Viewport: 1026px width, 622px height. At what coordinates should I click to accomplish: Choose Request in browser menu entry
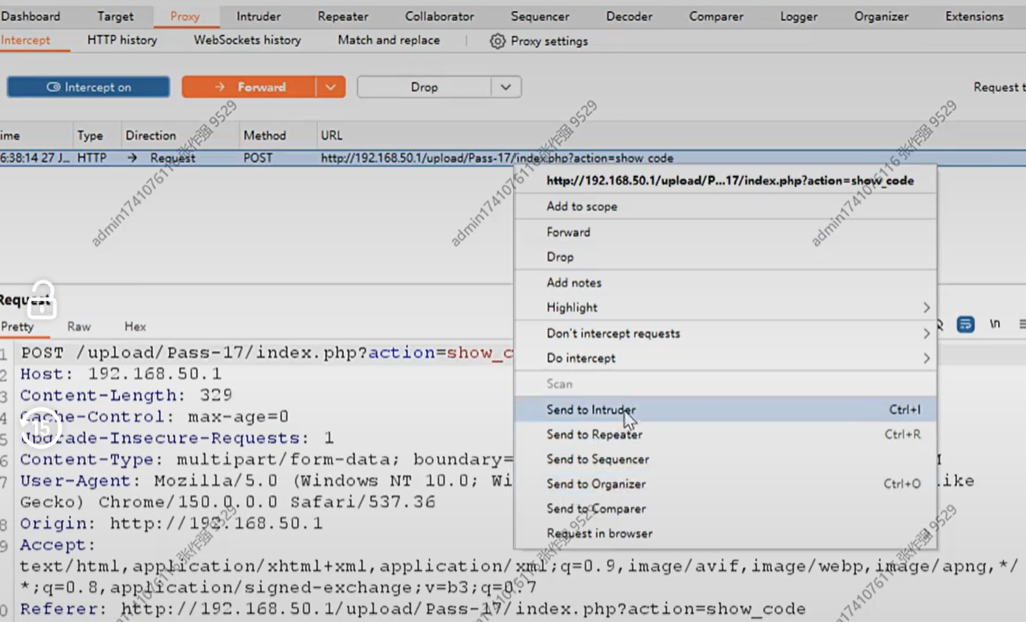(x=725, y=534)
